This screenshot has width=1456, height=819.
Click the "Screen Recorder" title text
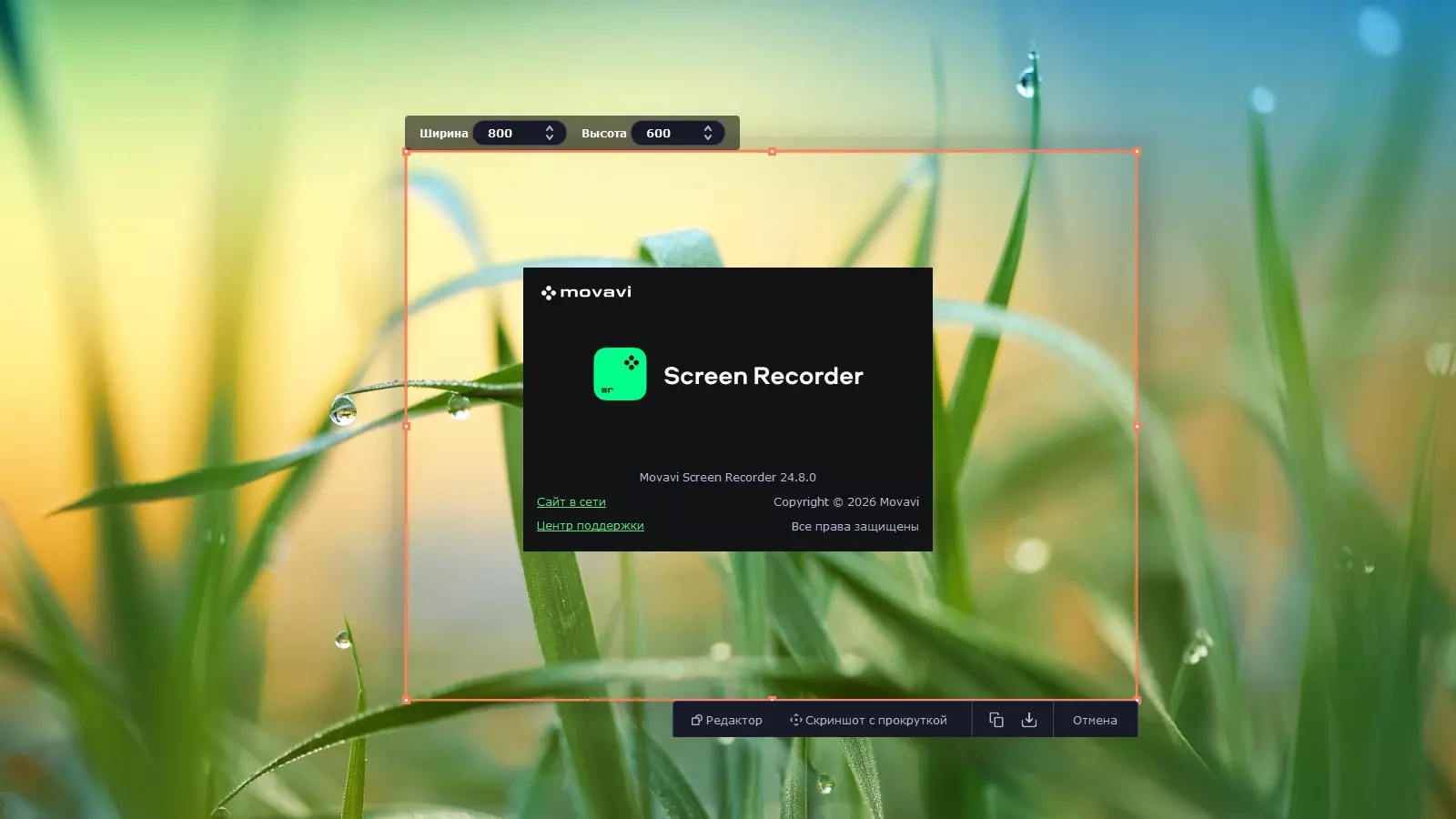pos(763,376)
